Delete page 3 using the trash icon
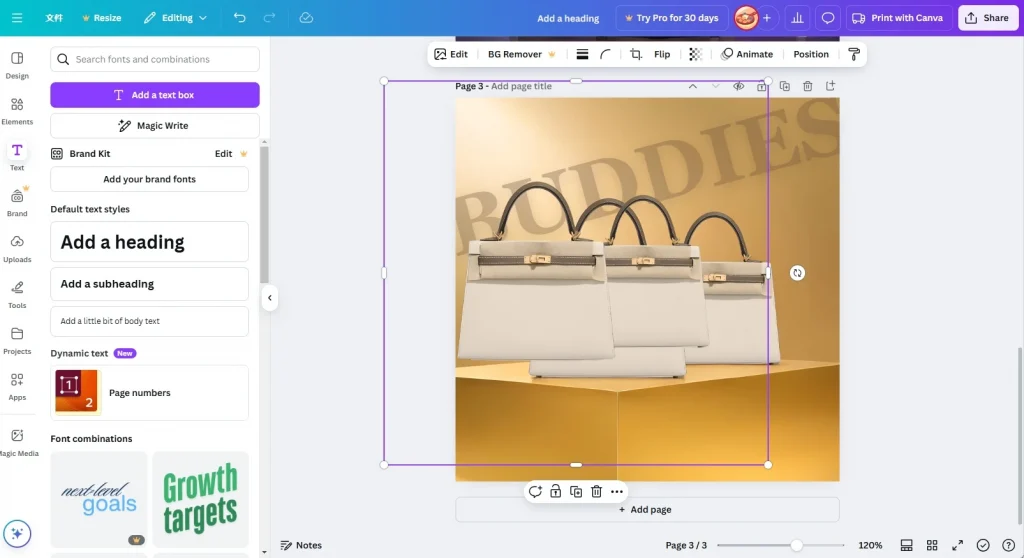This screenshot has width=1024, height=558. click(x=807, y=87)
